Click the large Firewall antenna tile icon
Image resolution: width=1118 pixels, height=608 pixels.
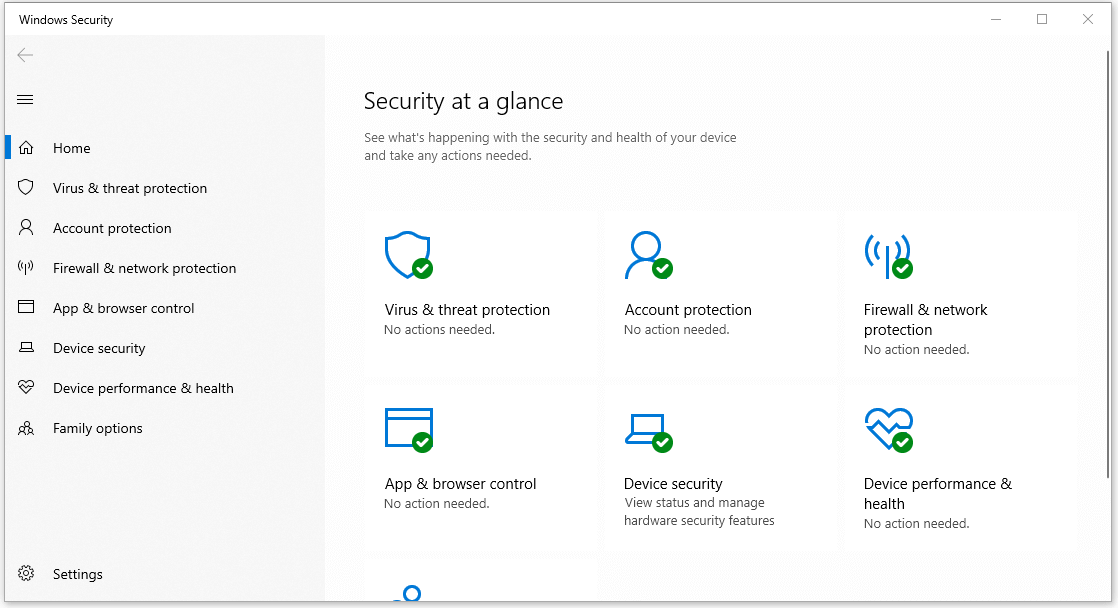pyautogui.click(x=888, y=256)
